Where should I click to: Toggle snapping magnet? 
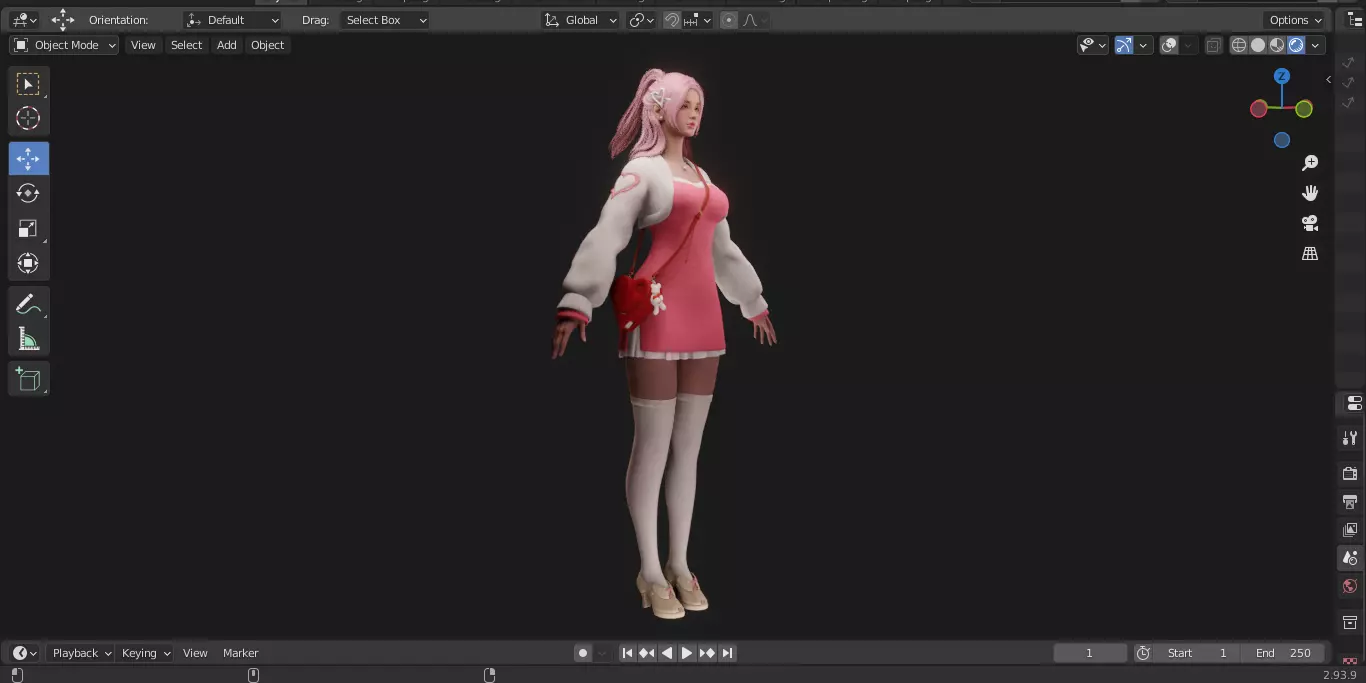coord(673,20)
